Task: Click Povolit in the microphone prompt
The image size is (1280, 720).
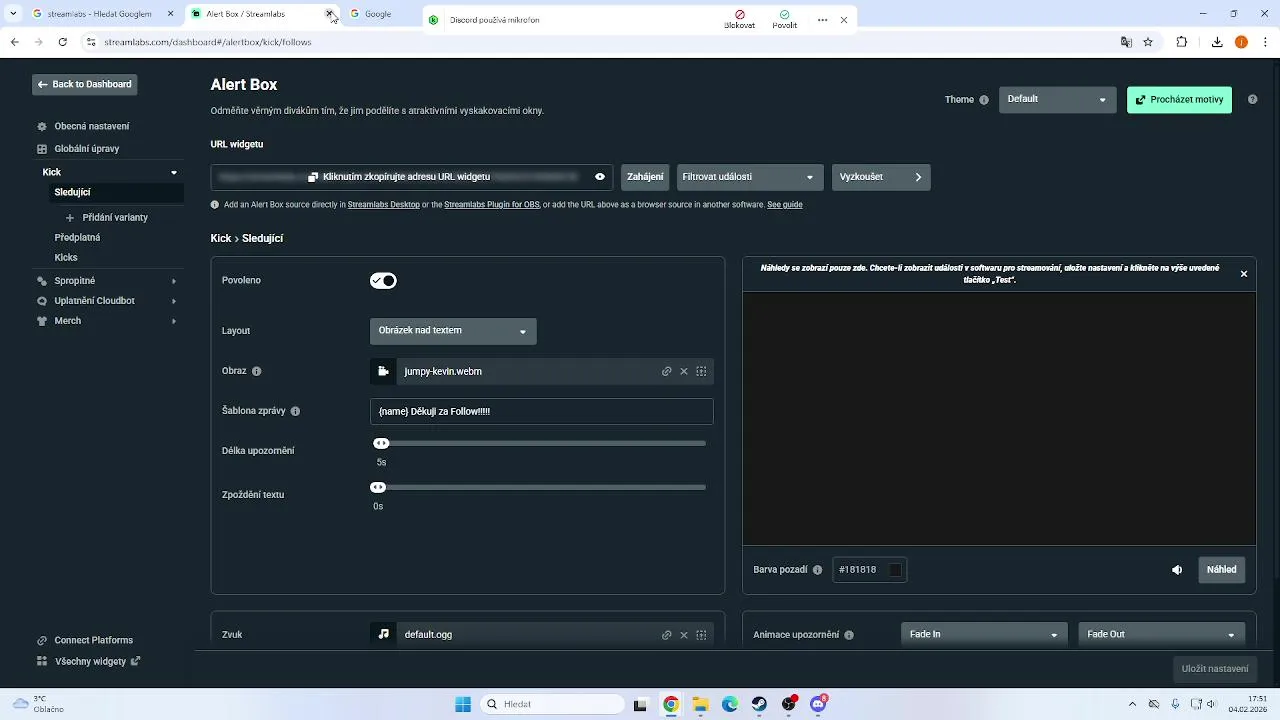Action: 784,20
